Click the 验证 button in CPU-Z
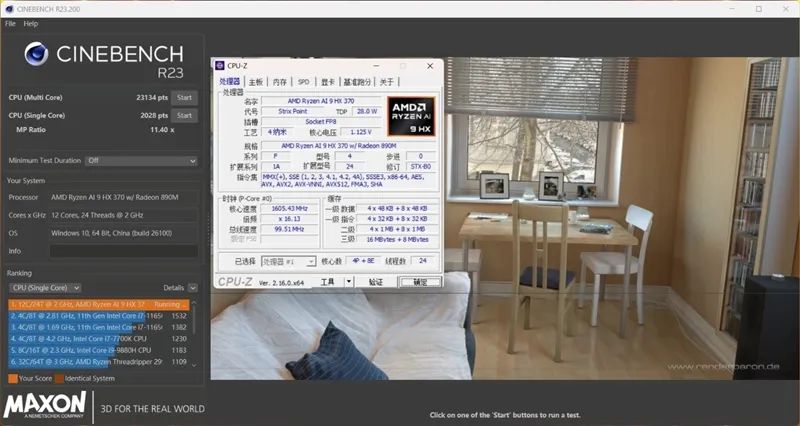Screen dimensions: 800x426 coord(375,282)
